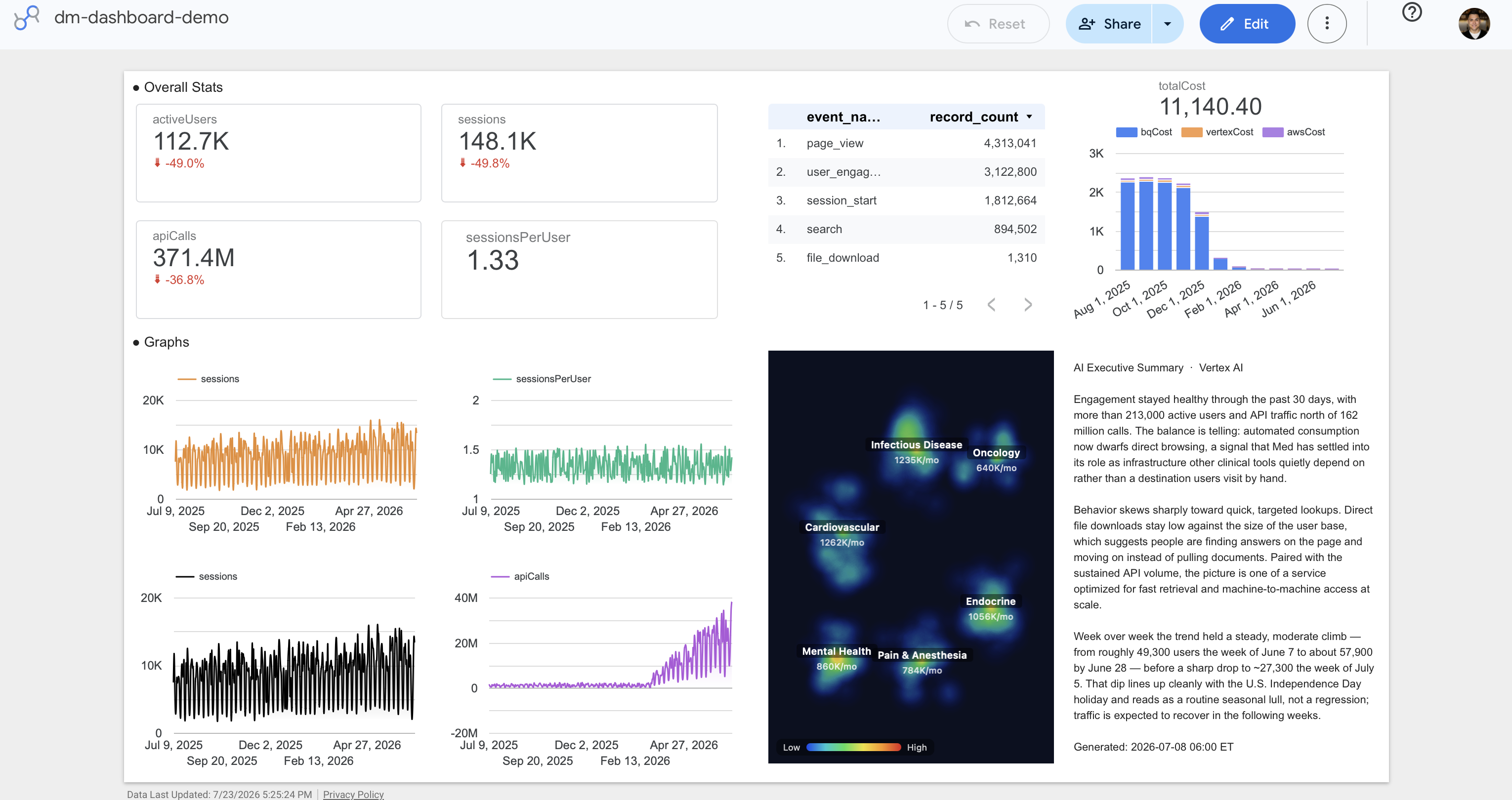This screenshot has width=1512, height=800.
Task: Click the Mental Health heatmap label
Action: (x=836, y=652)
